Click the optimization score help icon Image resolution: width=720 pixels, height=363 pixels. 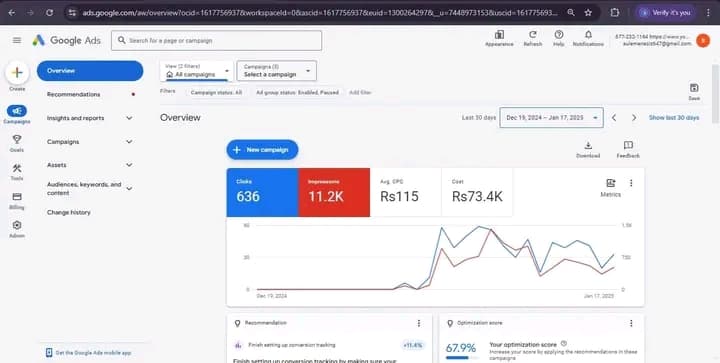click(563, 344)
